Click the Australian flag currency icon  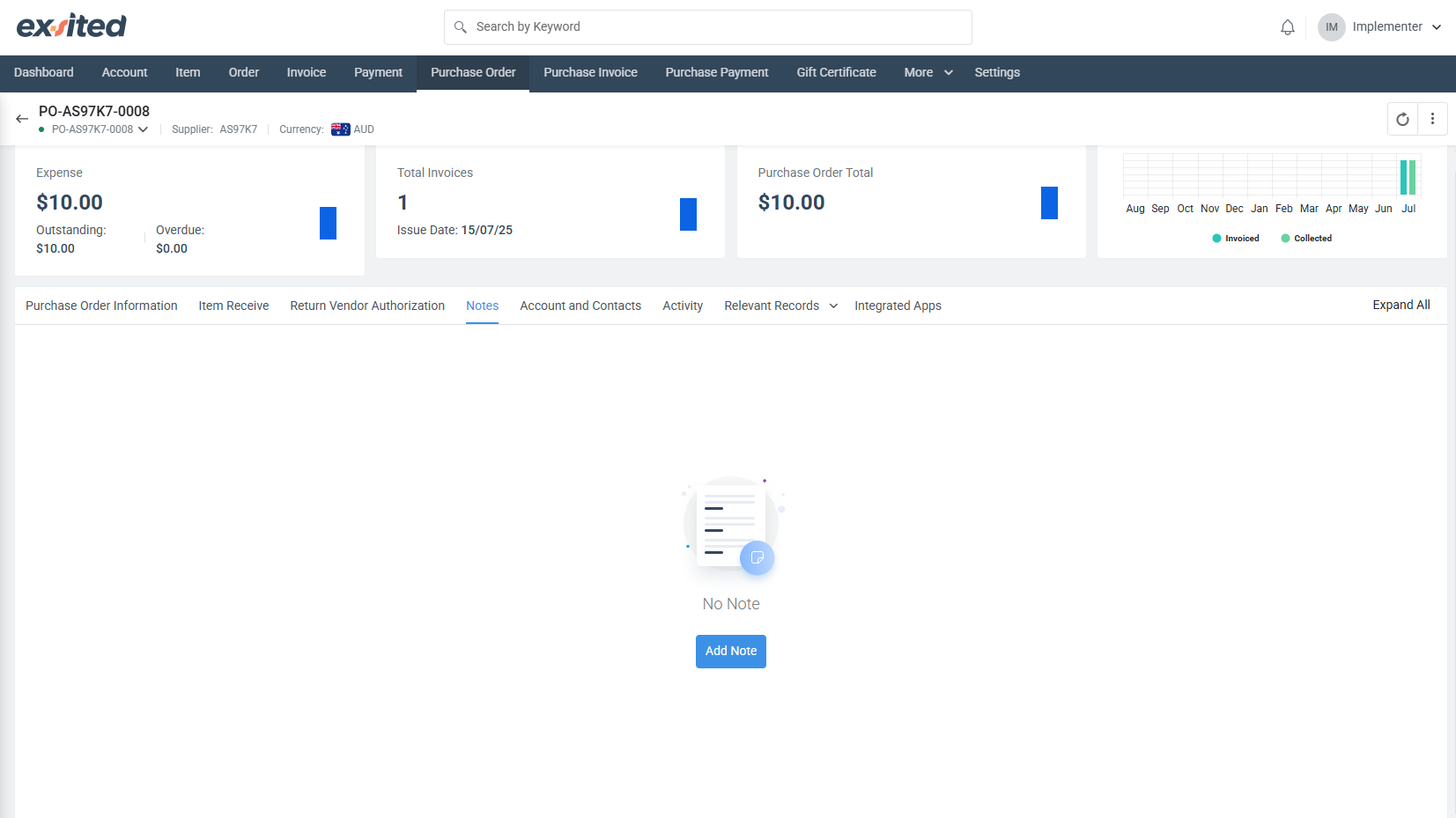tap(340, 129)
